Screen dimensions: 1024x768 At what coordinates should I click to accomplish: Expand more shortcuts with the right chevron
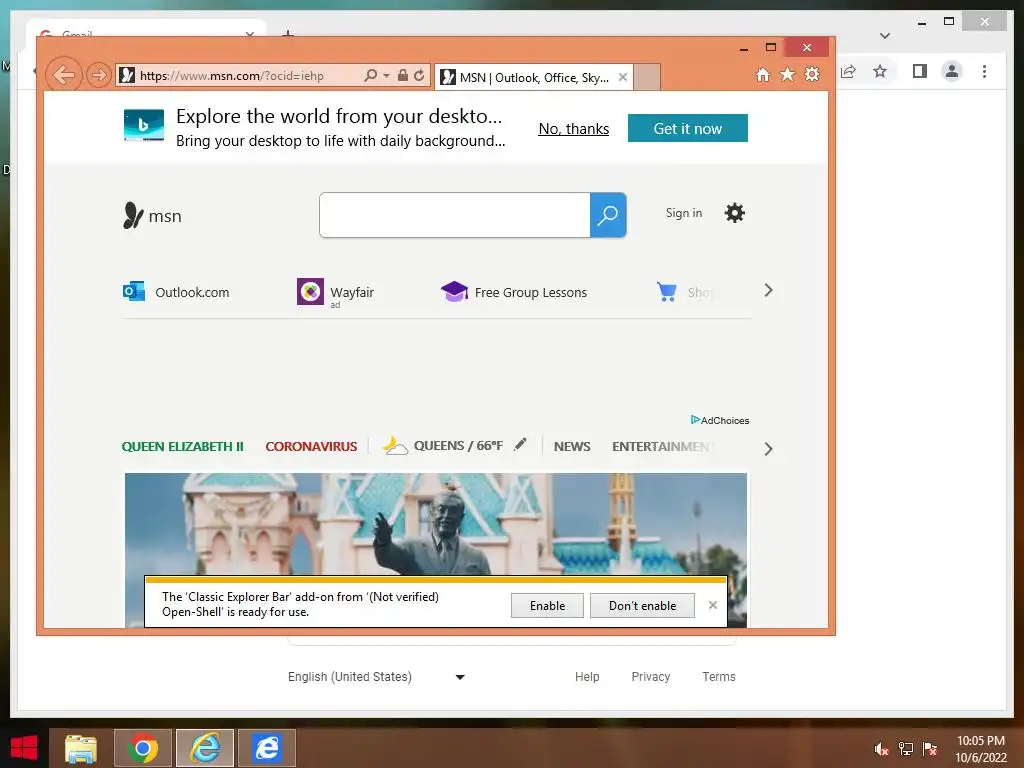pos(768,291)
